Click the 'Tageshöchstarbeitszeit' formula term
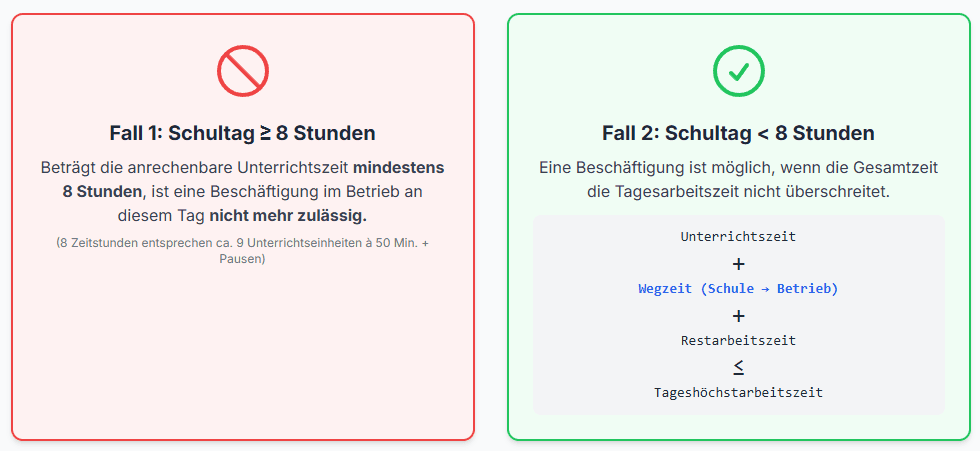Screen dimensions: 980x451 click(x=738, y=393)
